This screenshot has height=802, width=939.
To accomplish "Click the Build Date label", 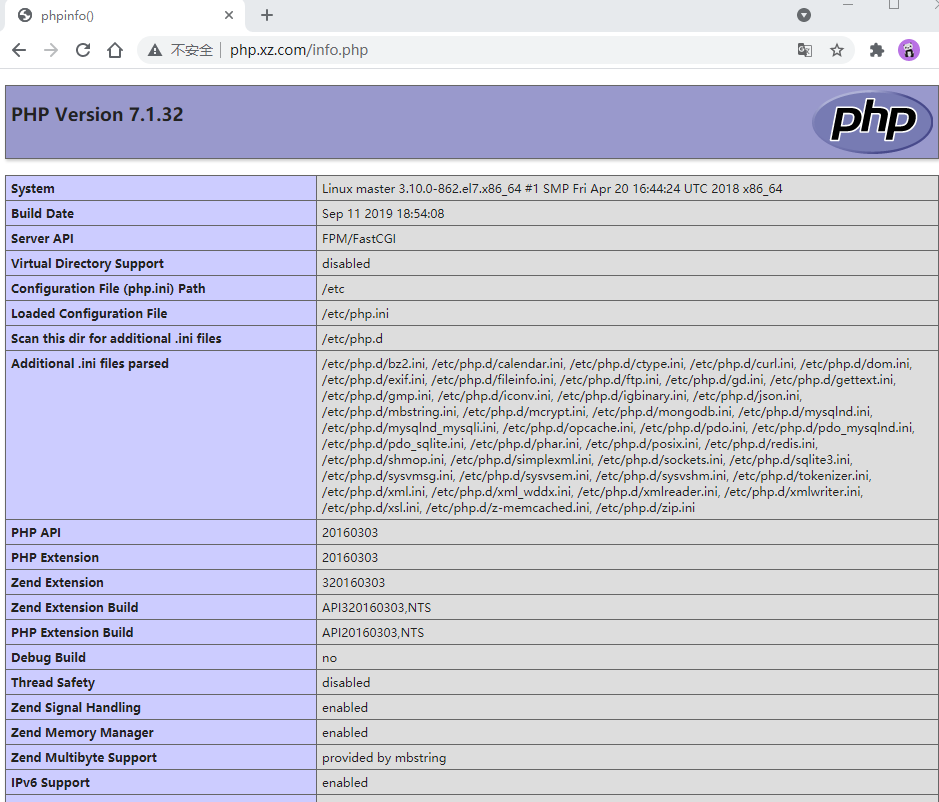I will pos(43,214).
